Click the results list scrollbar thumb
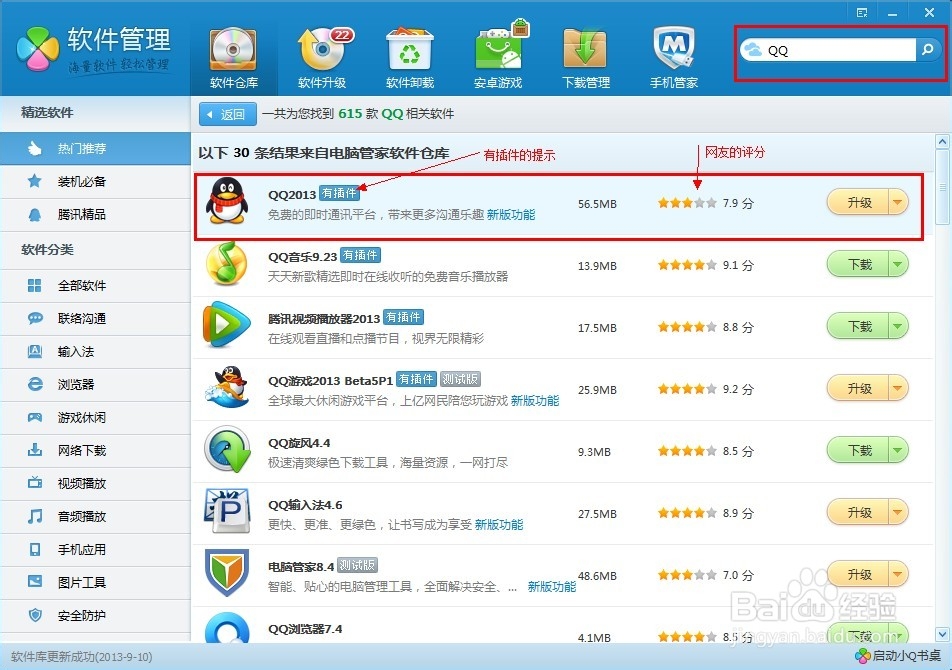This screenshot has width=952, height=670. point(942,188)
